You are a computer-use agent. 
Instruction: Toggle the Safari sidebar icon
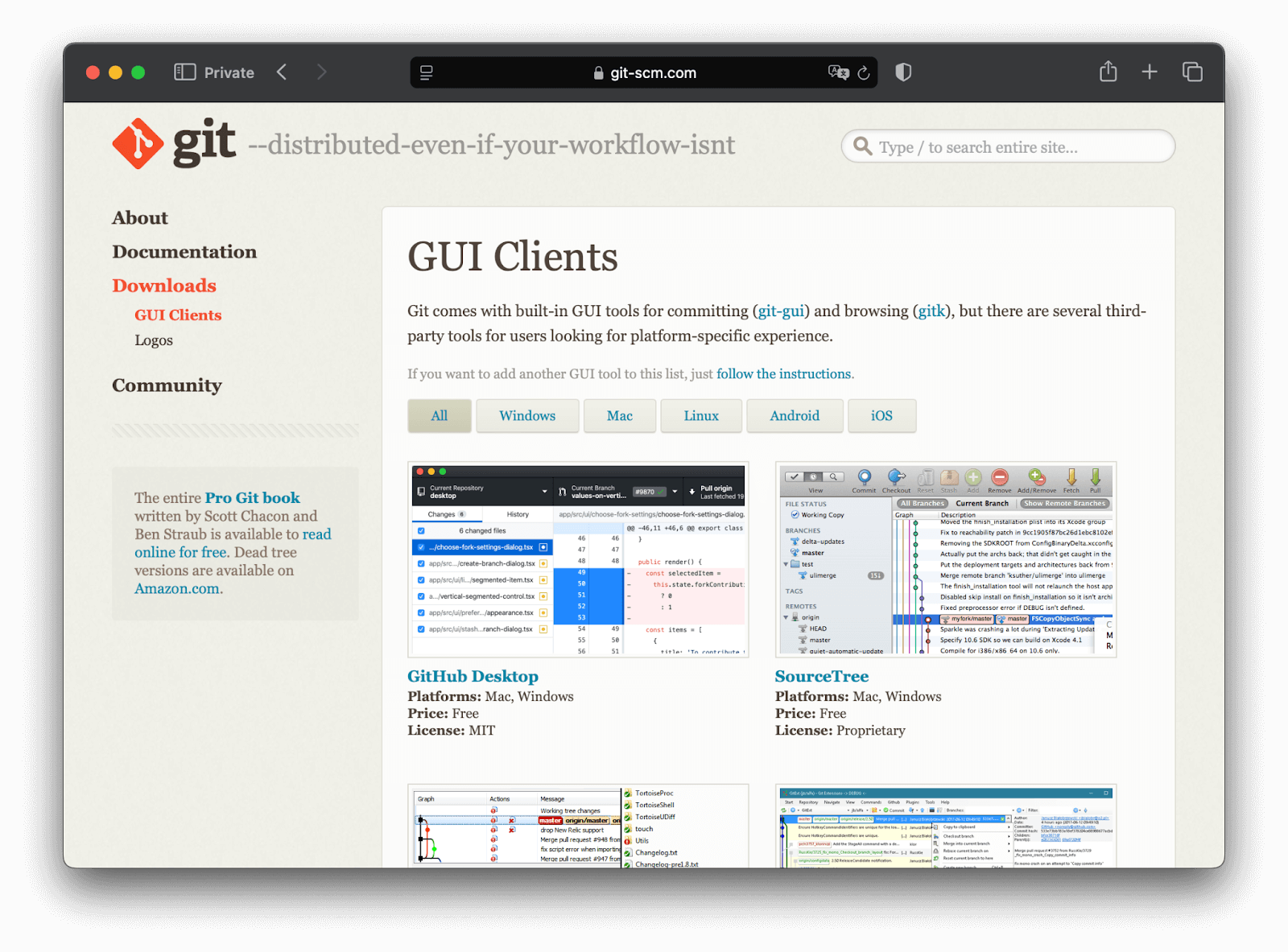tap(185, 72)
